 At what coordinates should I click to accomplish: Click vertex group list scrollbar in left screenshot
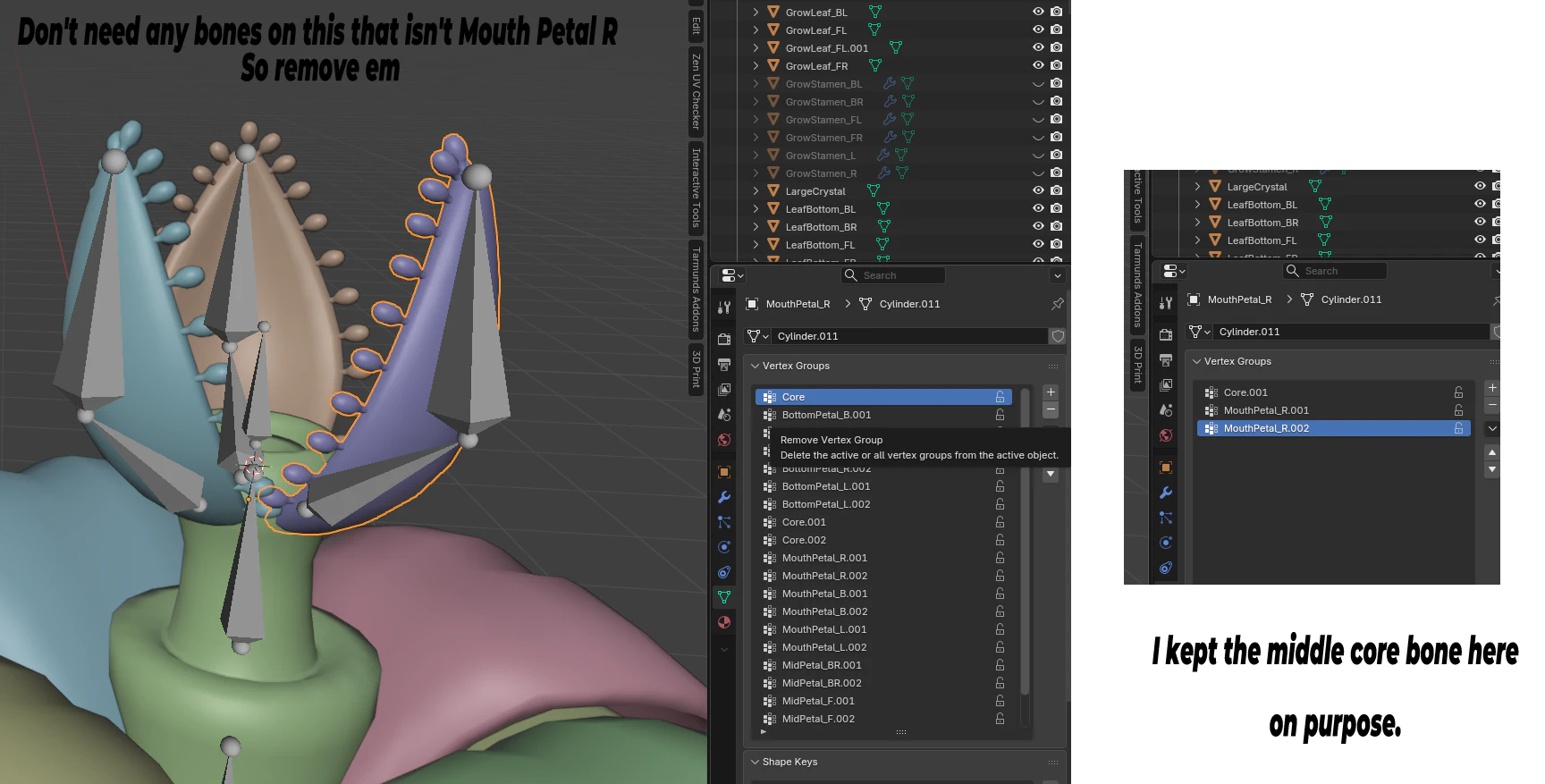tap(1025, 541)
